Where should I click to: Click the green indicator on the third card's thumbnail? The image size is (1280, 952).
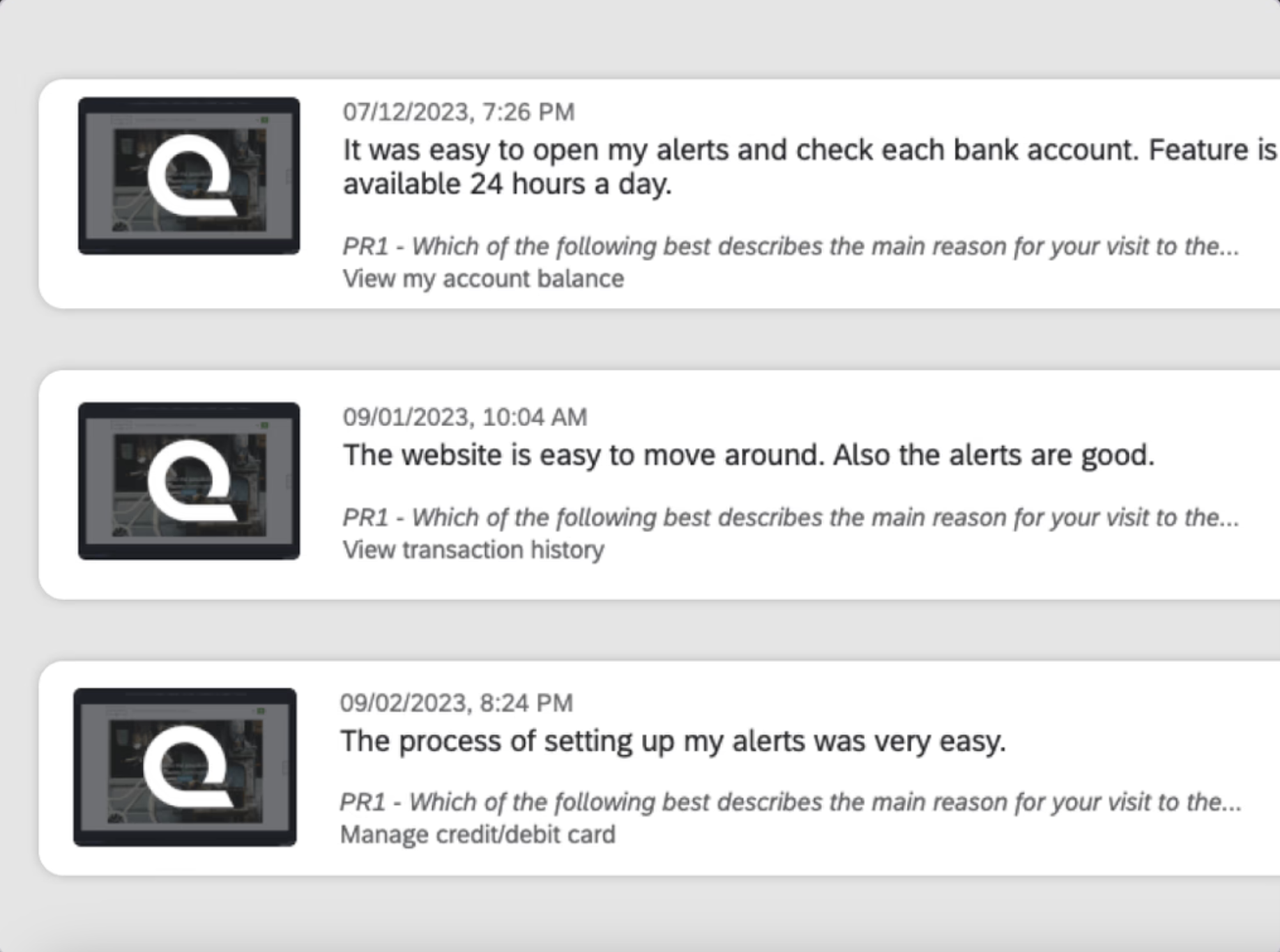261,710
